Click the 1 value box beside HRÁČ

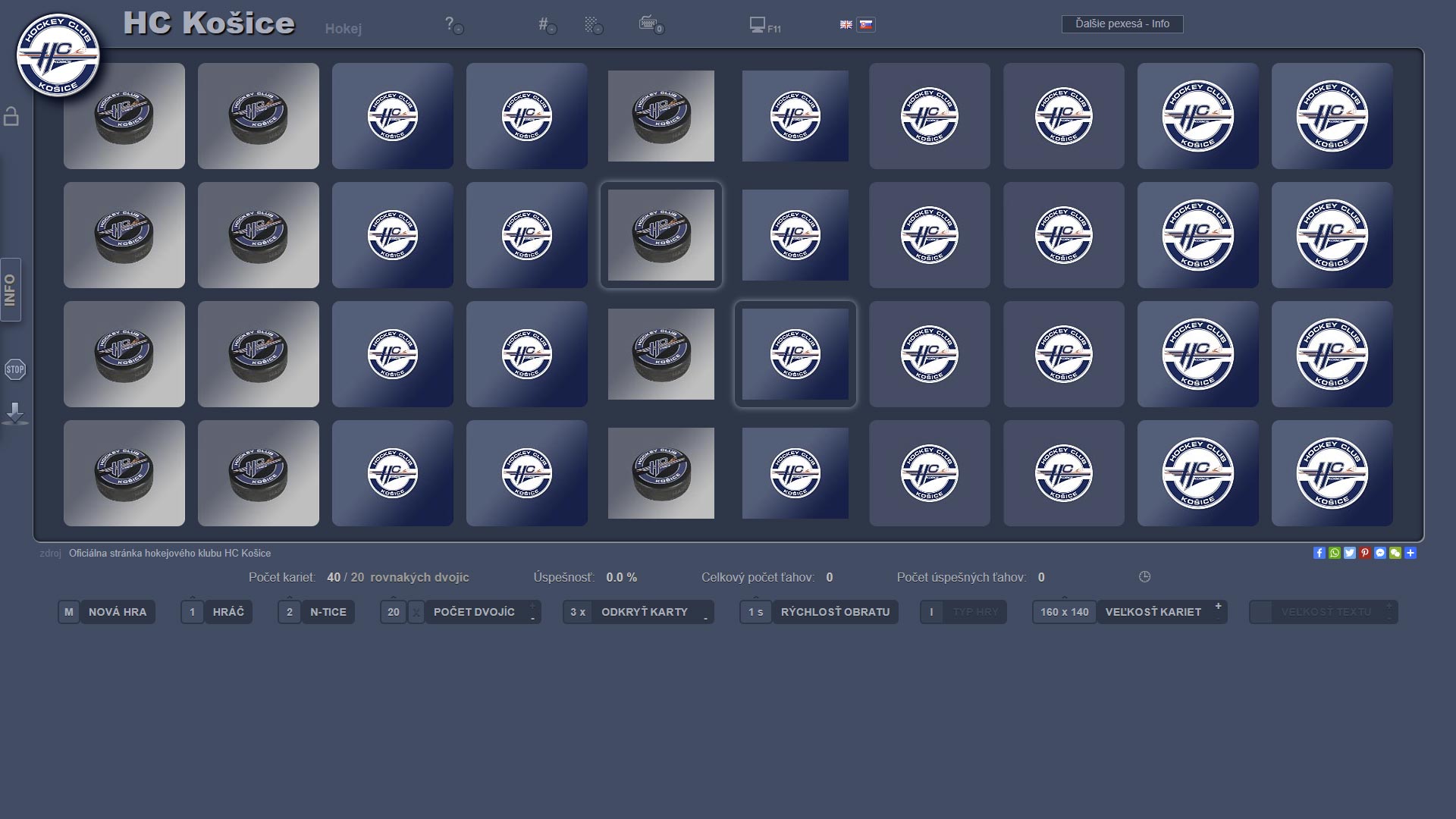(x=193, y=612)
